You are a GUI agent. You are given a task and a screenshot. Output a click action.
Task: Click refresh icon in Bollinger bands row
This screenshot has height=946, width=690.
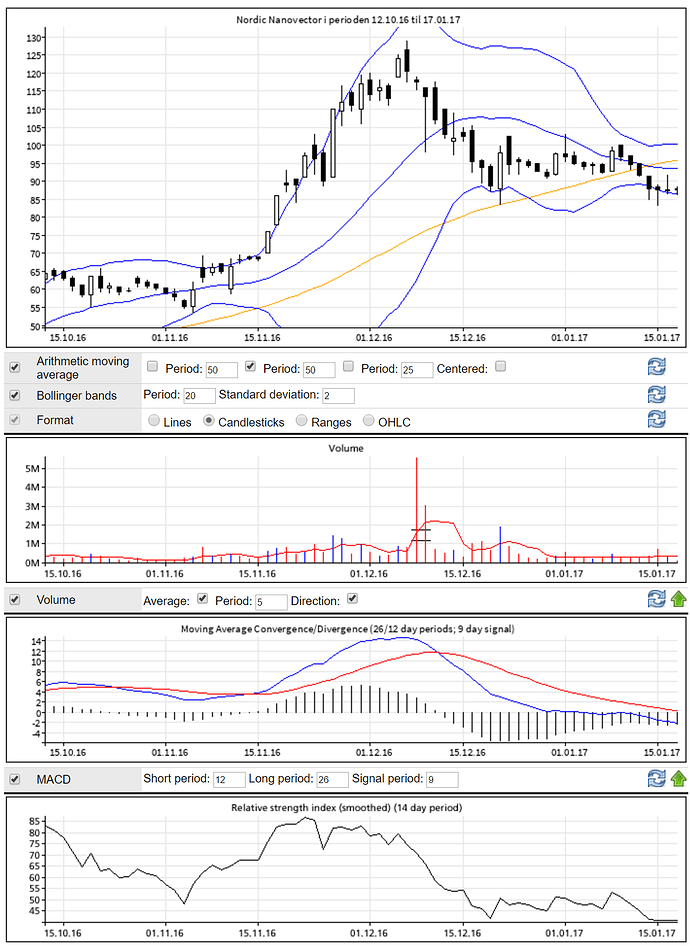[x=656, y=395]
